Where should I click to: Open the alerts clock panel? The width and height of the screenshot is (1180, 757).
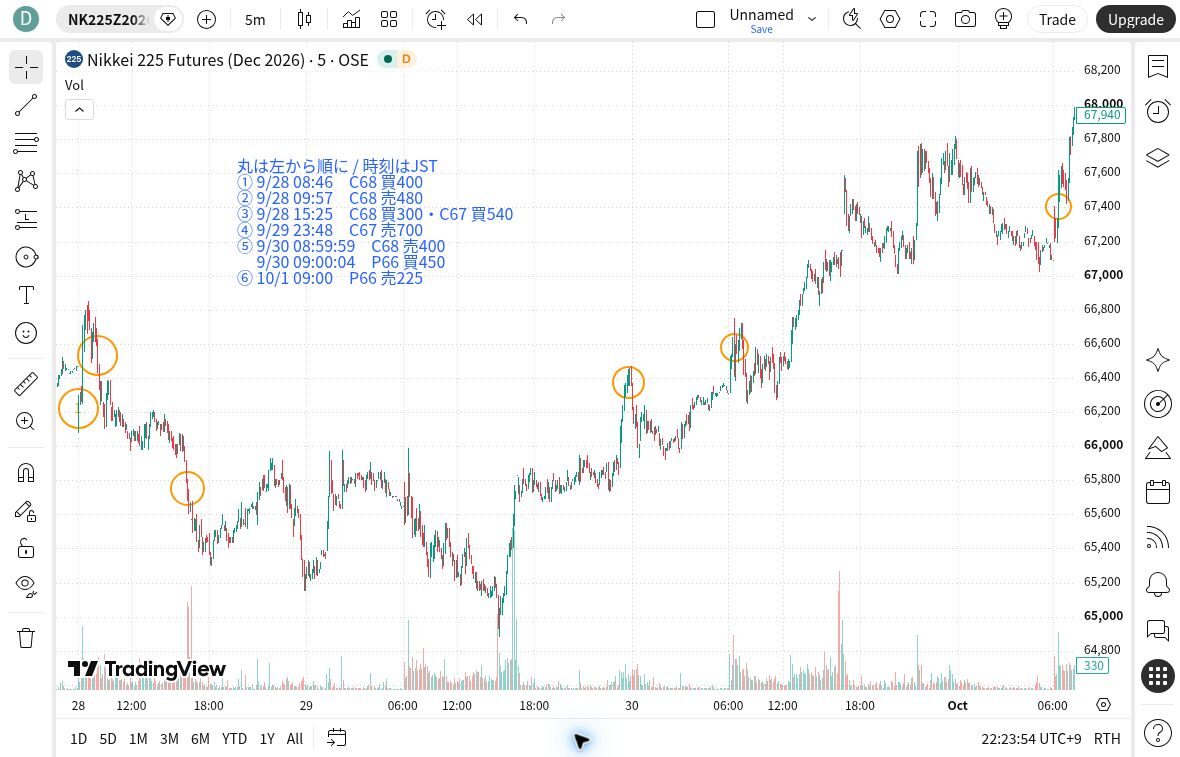pos(1157,111)
